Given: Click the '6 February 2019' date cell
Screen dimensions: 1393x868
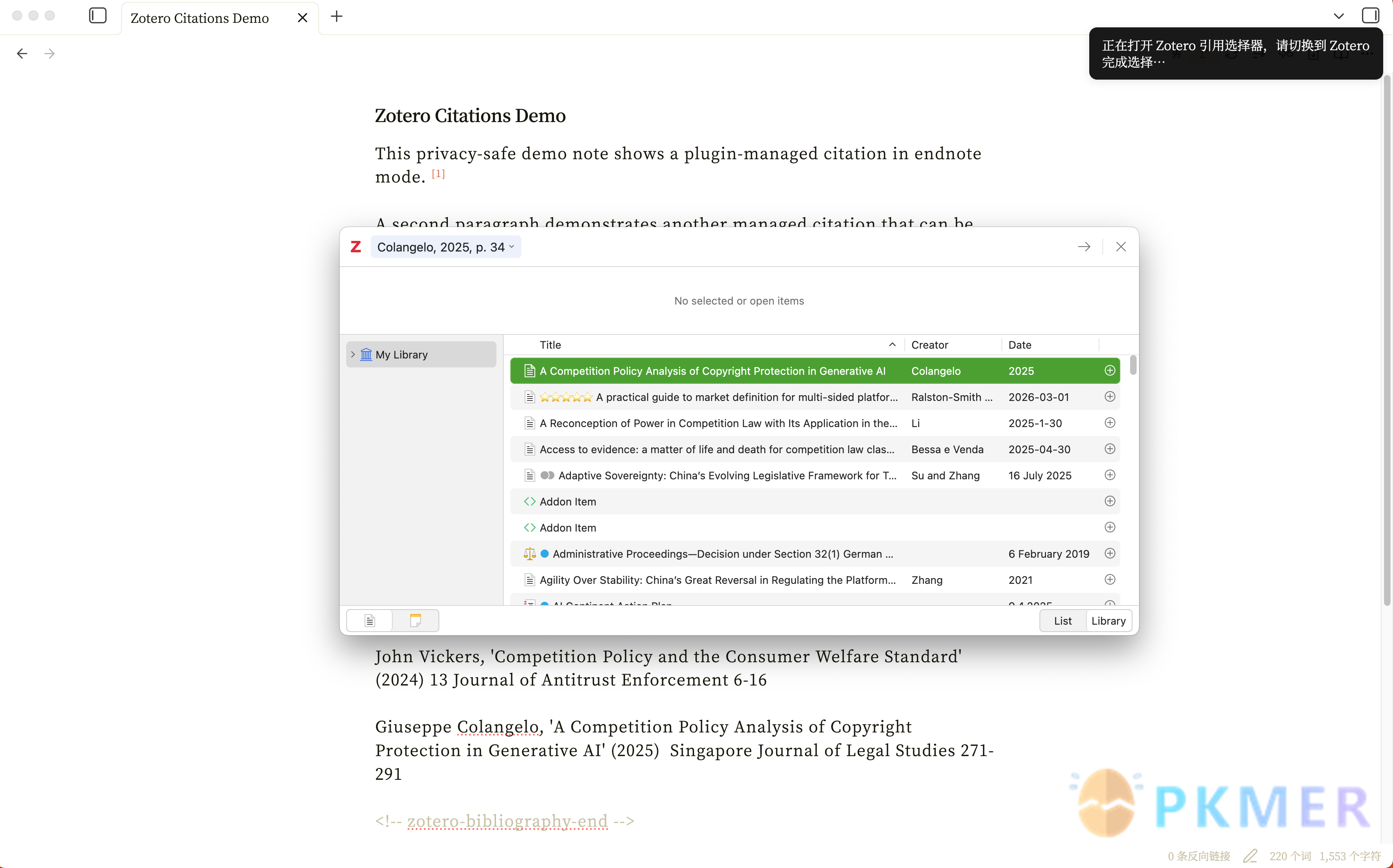Looking at the screenshot, I should (1048, 554).
